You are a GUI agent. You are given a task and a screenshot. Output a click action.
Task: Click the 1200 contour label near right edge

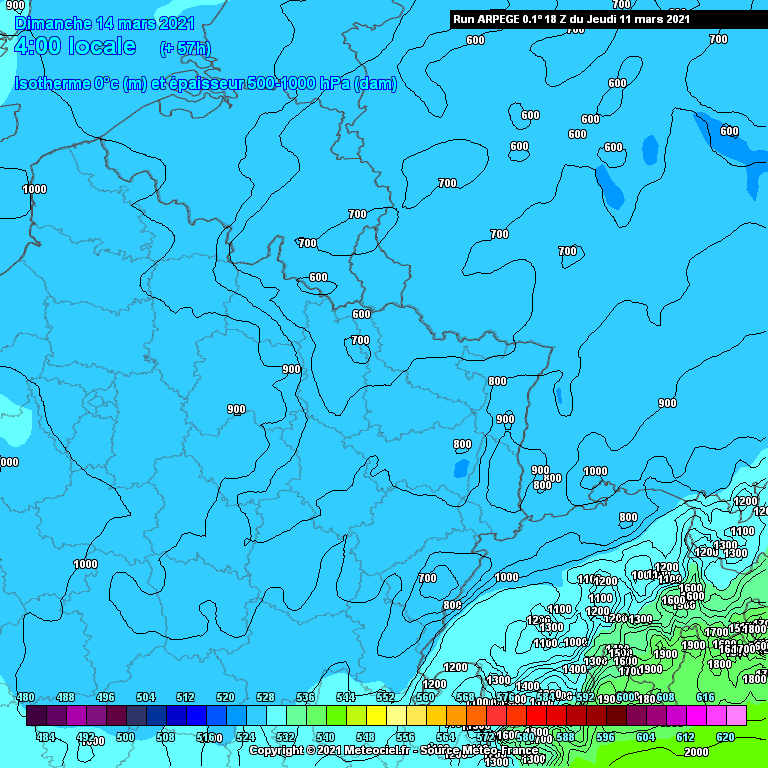745,501
